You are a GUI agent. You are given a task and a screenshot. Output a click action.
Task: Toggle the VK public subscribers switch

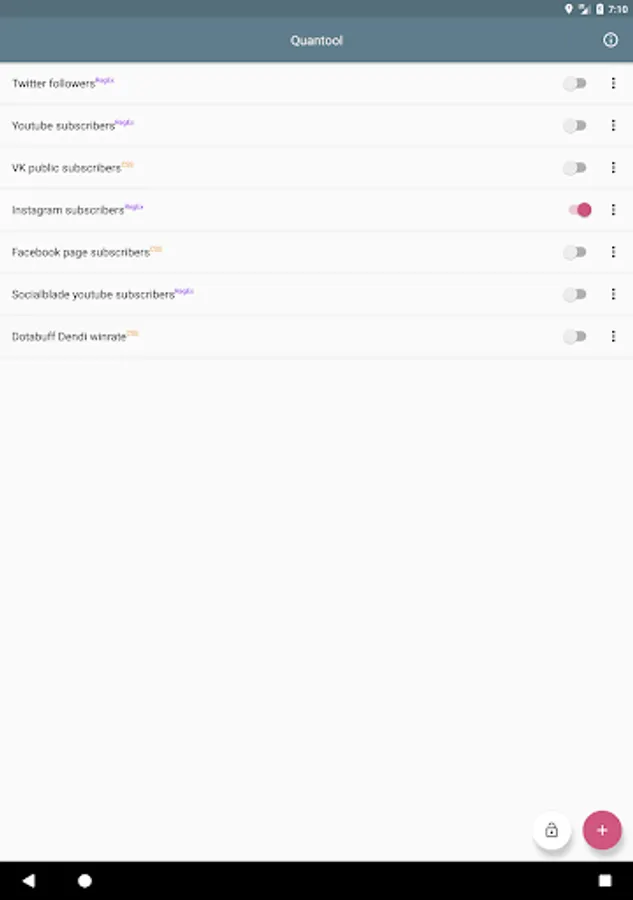point(575,168)
